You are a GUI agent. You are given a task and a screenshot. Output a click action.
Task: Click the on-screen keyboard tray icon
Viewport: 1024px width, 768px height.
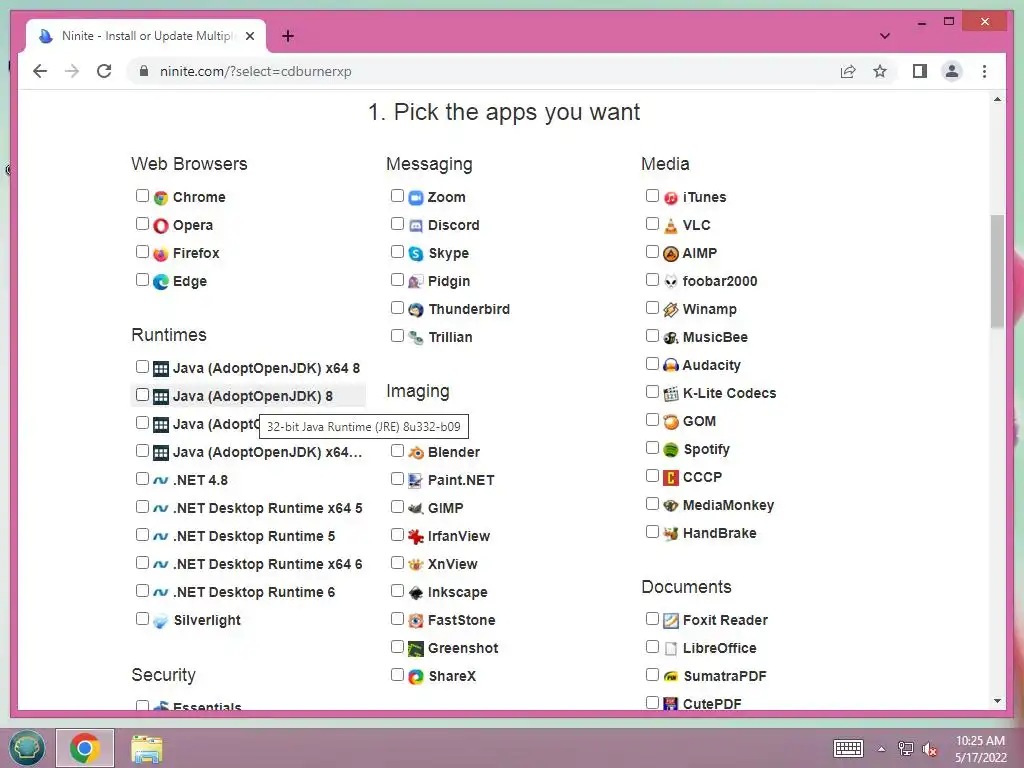[848, 748]
